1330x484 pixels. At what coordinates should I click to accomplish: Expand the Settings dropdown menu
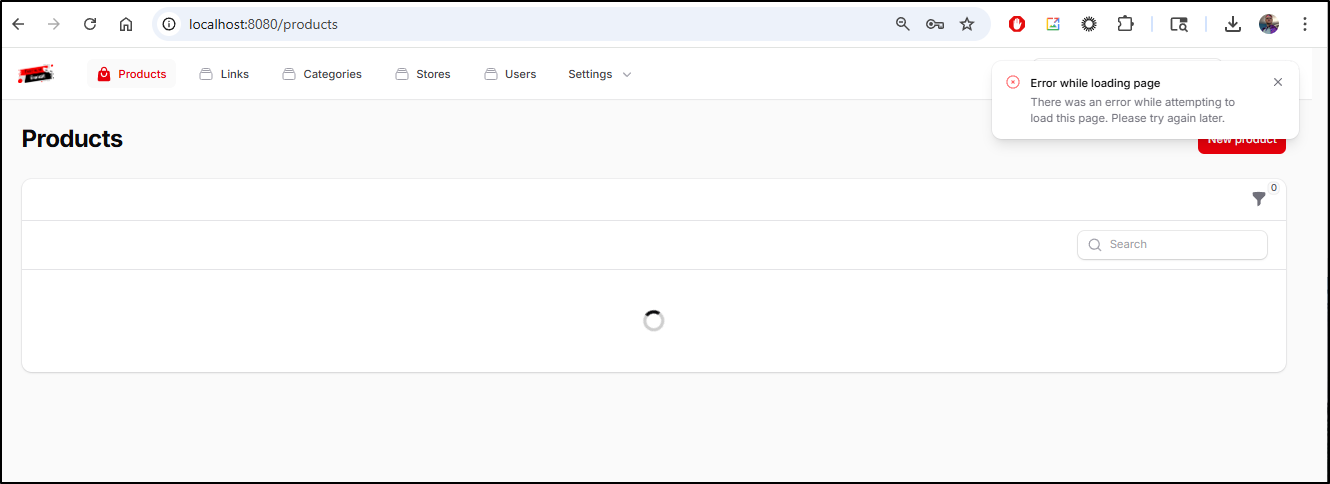[599, 74]
